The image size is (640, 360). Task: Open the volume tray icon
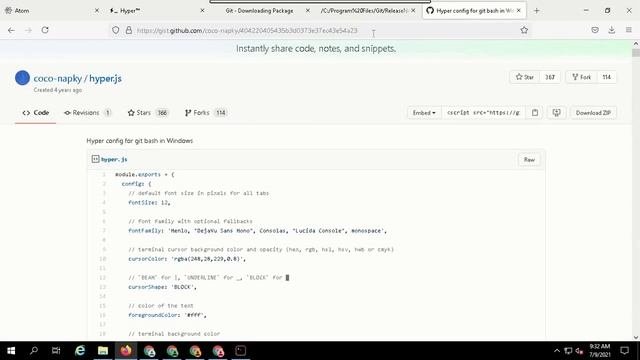click(x=579, y=351)
